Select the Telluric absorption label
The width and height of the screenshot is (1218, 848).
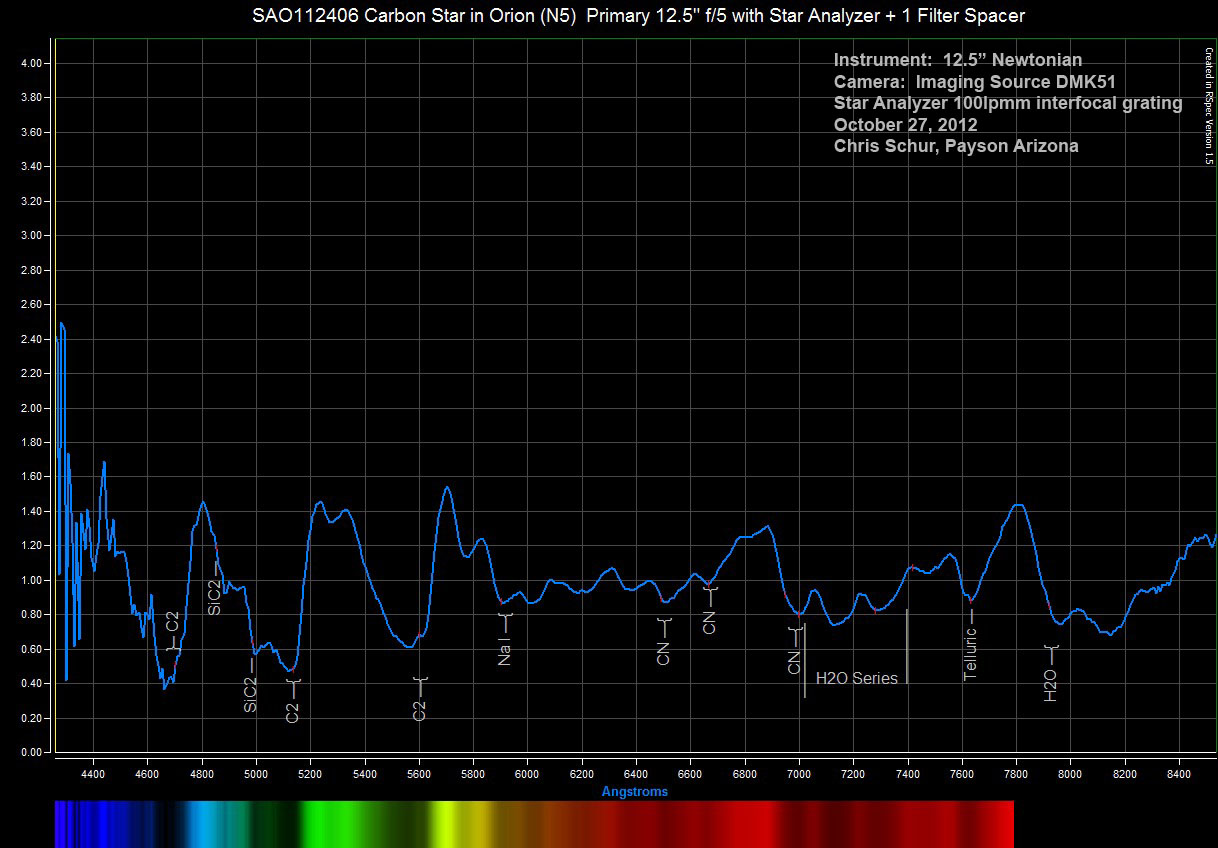(x=970, y=659)
